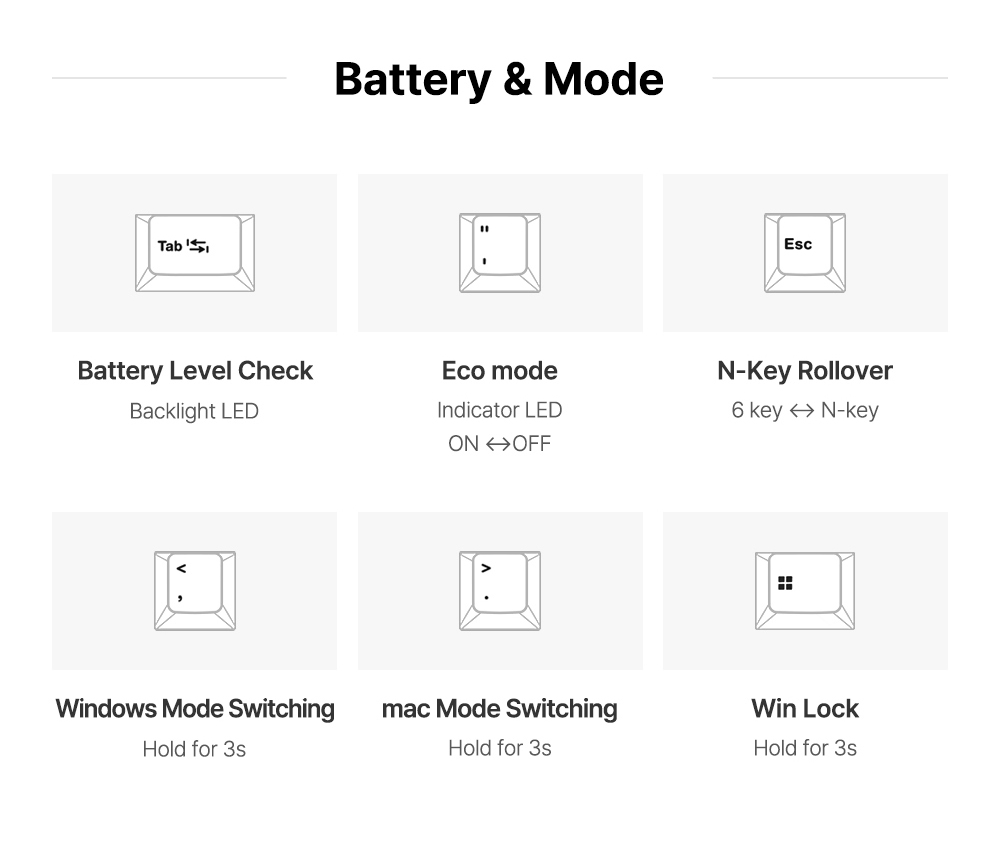Click the Backlight LED description text
The height and width of the screenshot is (849, 1000).
coord(195,411)
